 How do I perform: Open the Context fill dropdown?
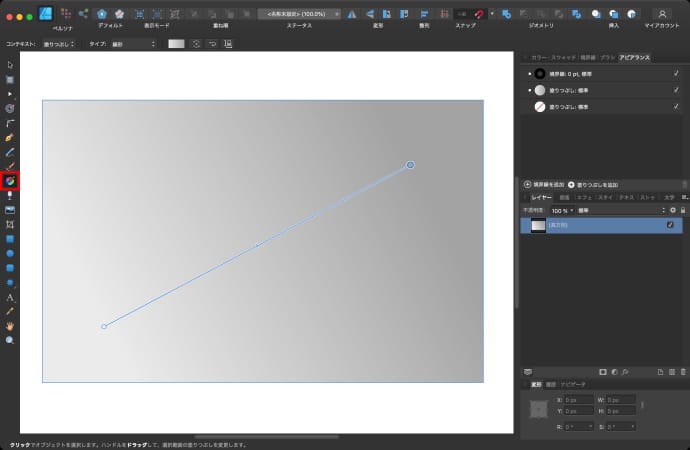pos(58,44)
